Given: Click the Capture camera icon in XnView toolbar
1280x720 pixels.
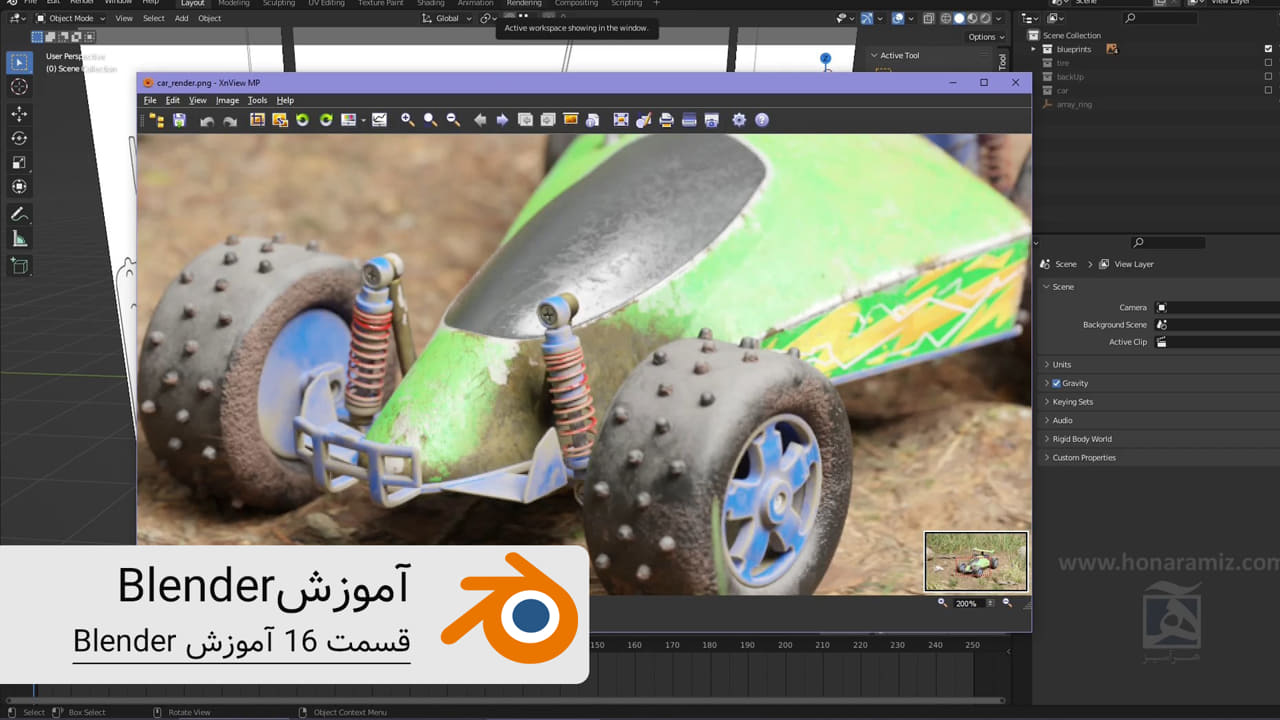Looking at the screenshot, I should (x=712, y=120).
